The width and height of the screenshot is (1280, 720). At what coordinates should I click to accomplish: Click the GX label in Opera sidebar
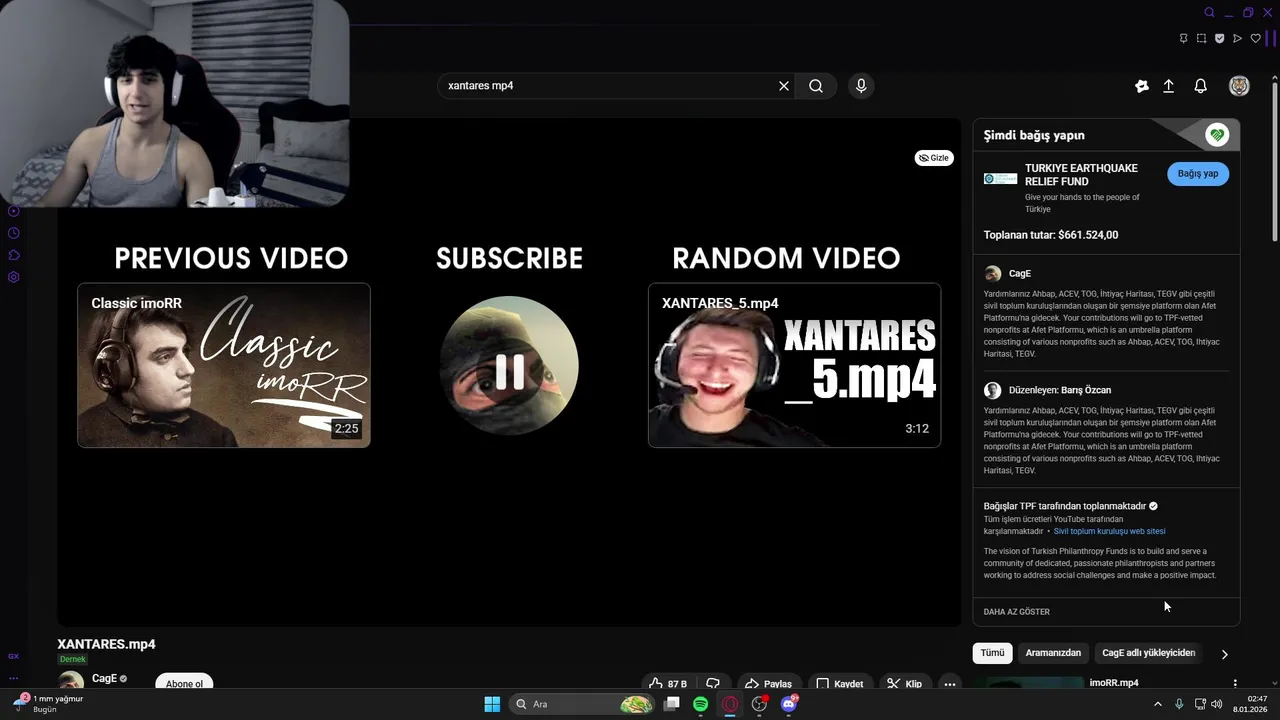click(x=14, y=656)
